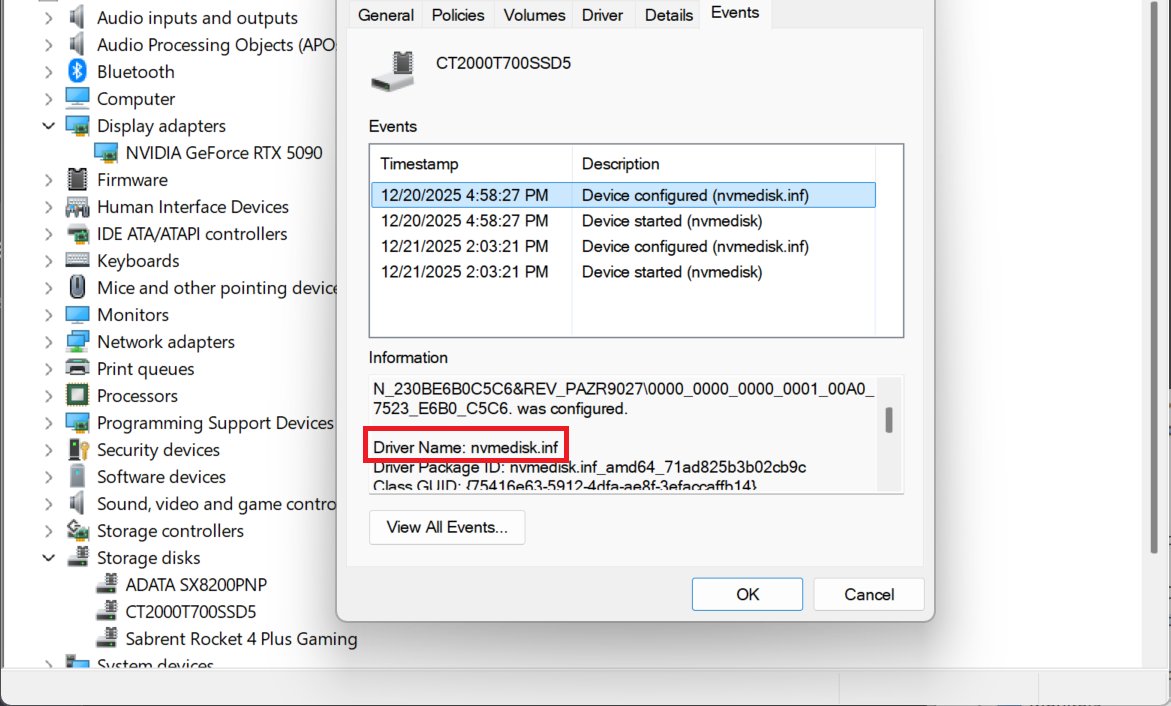The width and height of the screenshot is (1171, 706).
Task: Expand the Print queues node
Action: tap(49, 368)
